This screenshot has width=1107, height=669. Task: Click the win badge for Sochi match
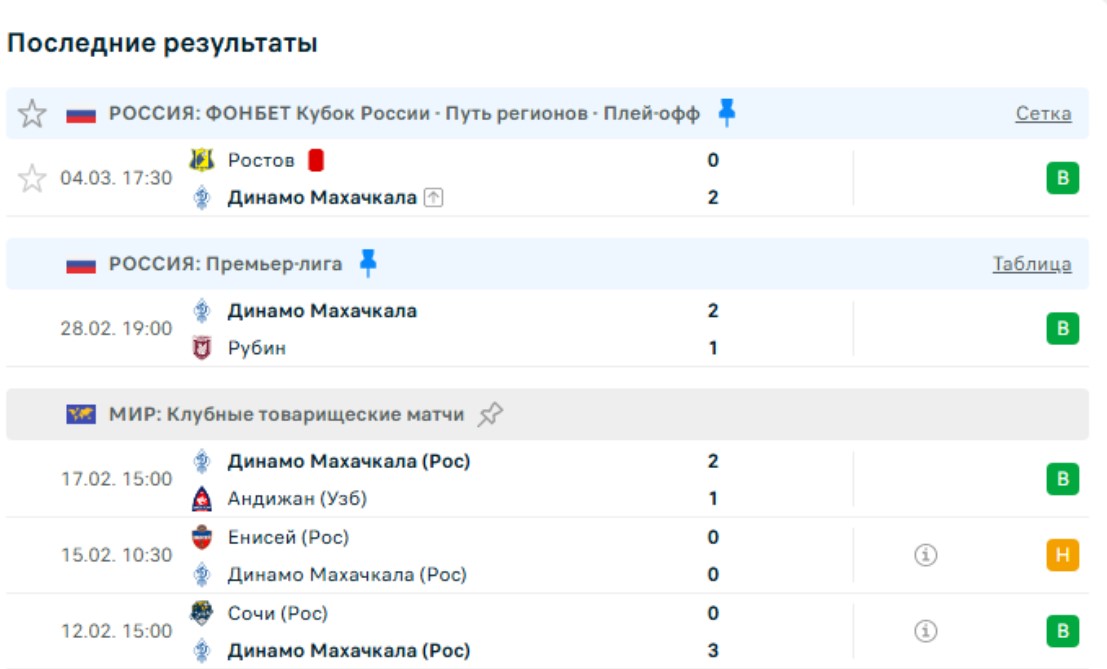[1063, 631]
